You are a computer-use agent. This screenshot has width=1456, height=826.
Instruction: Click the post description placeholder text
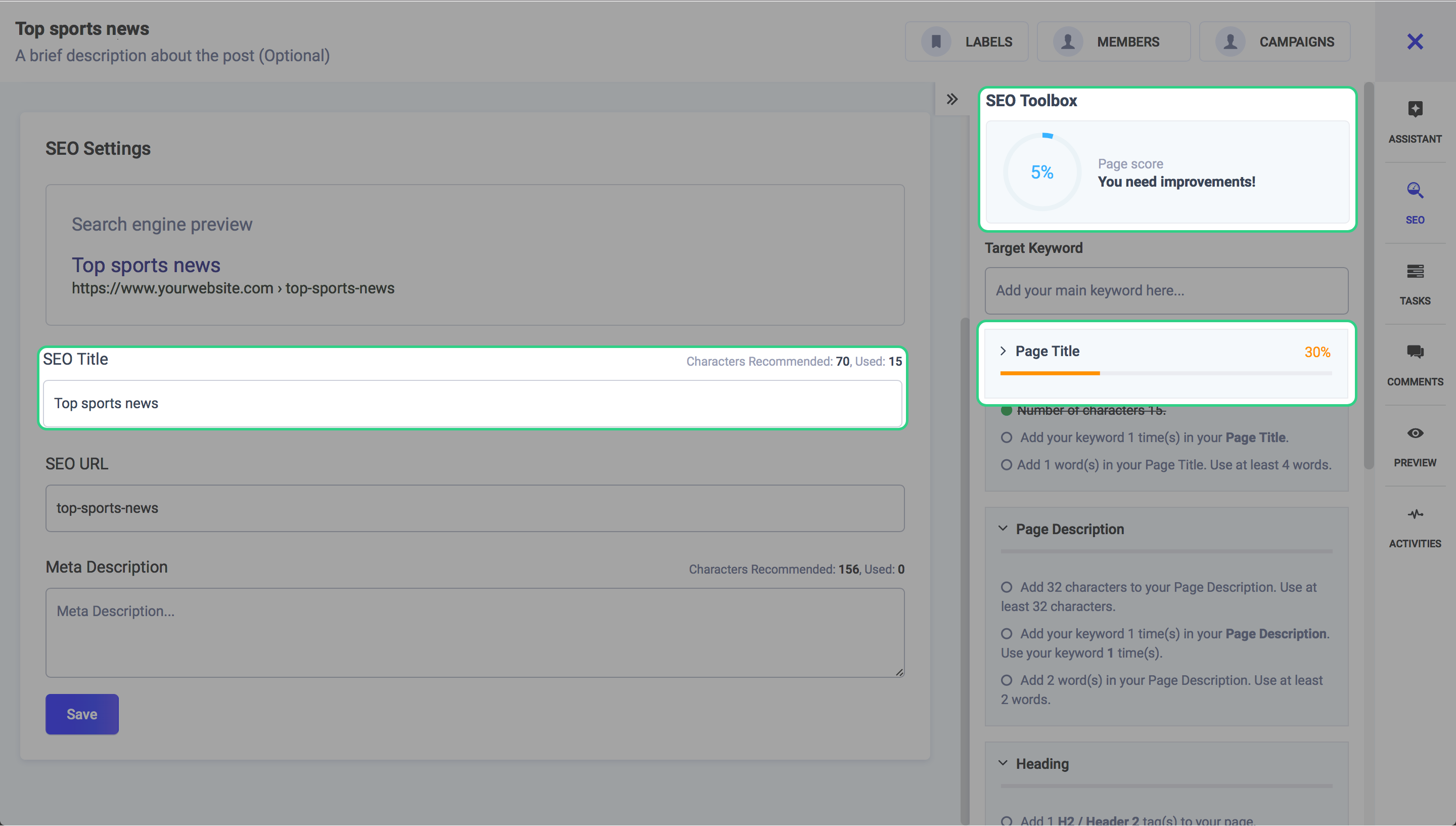pyautogui.click(x=172, y=56)
